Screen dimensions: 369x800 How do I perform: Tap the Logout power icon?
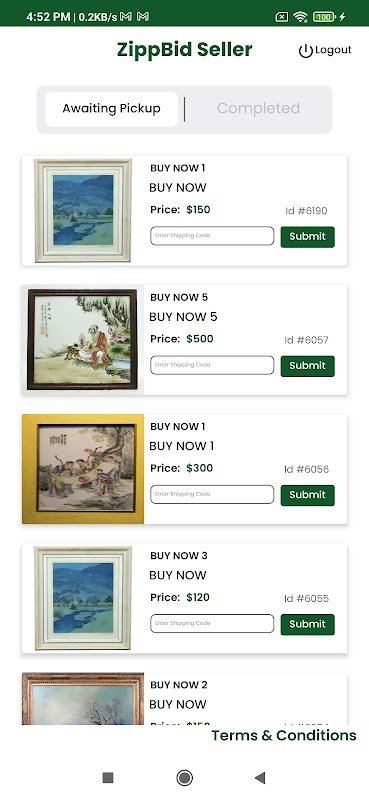[x=305, y=51]
